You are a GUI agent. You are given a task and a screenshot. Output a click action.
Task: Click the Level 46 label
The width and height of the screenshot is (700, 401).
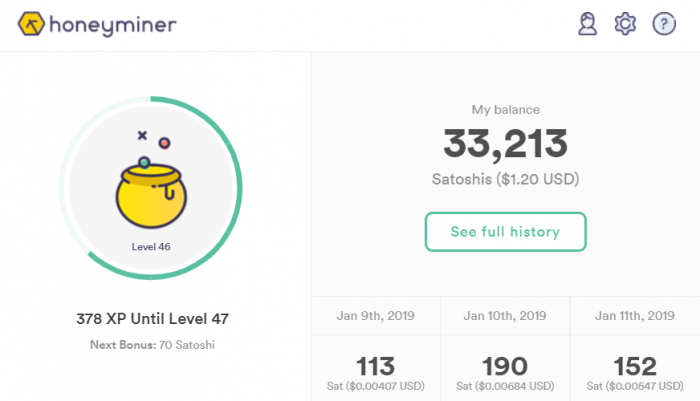pyautogui.click(x=151, y=246)
